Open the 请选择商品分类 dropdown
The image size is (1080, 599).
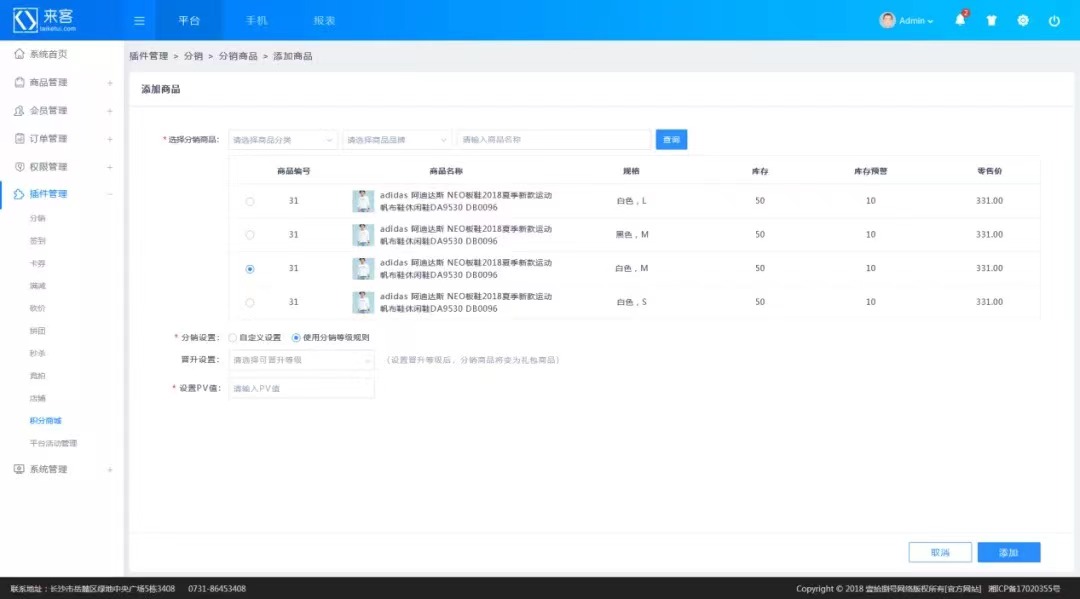283,140
